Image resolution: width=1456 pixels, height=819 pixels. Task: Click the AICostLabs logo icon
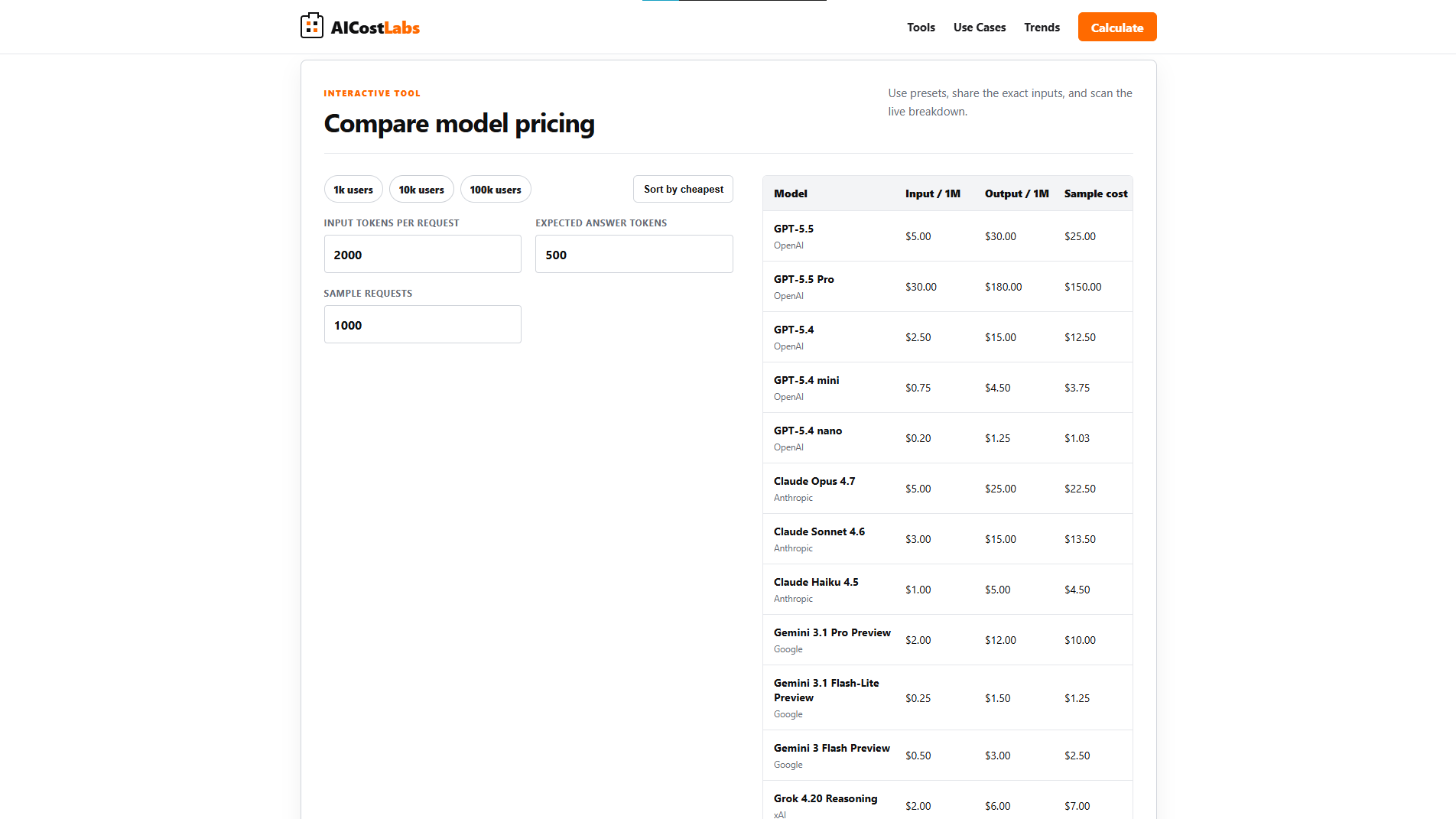[x=312, y=26]
